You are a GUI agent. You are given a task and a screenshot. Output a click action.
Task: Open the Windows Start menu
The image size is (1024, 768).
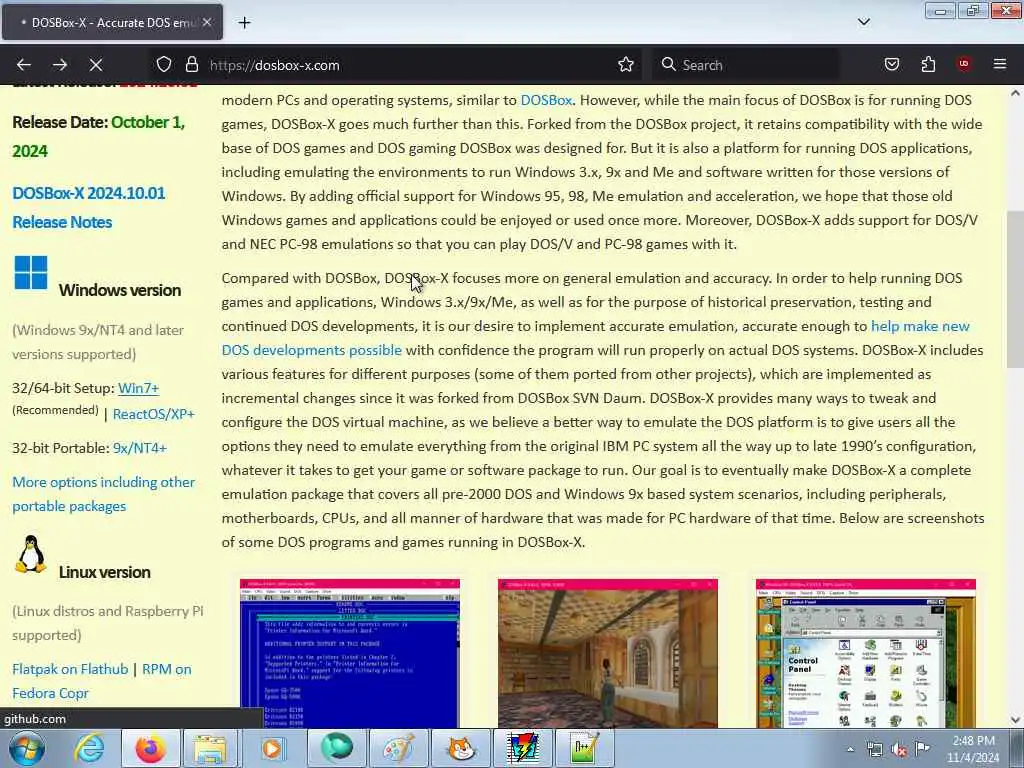click(x=27, y=748)
